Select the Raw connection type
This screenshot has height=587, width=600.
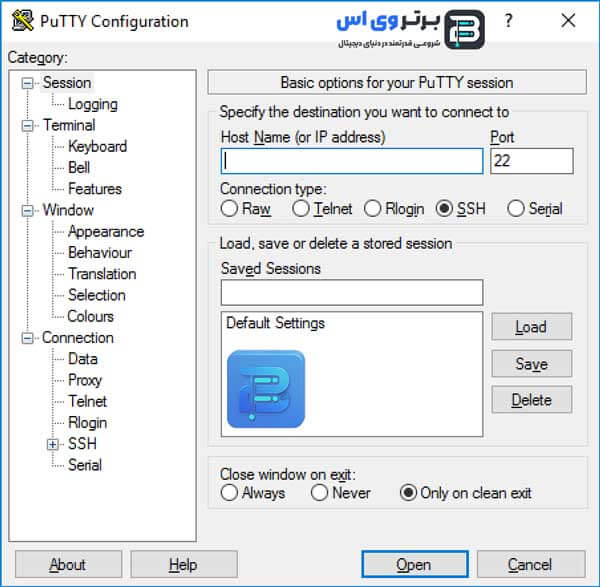coord(229,209)
